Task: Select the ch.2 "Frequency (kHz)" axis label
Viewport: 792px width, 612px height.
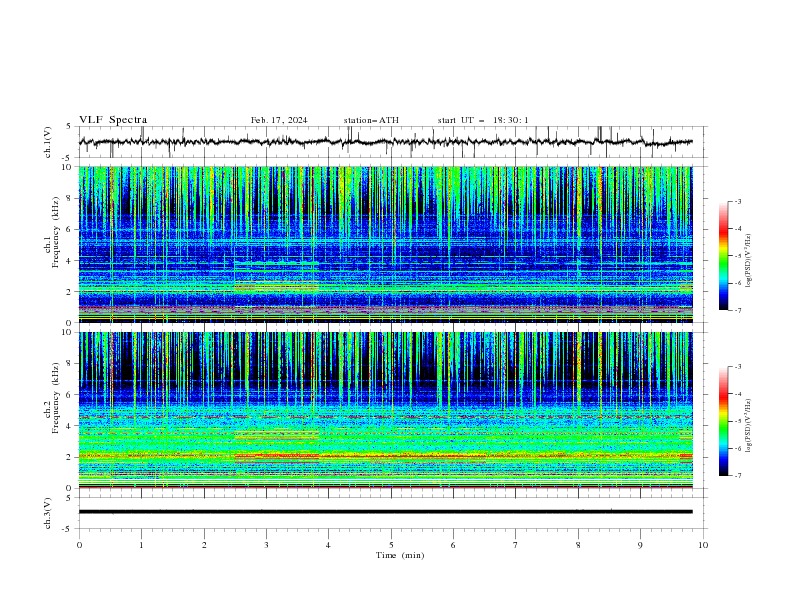Action: click(56, 397)
